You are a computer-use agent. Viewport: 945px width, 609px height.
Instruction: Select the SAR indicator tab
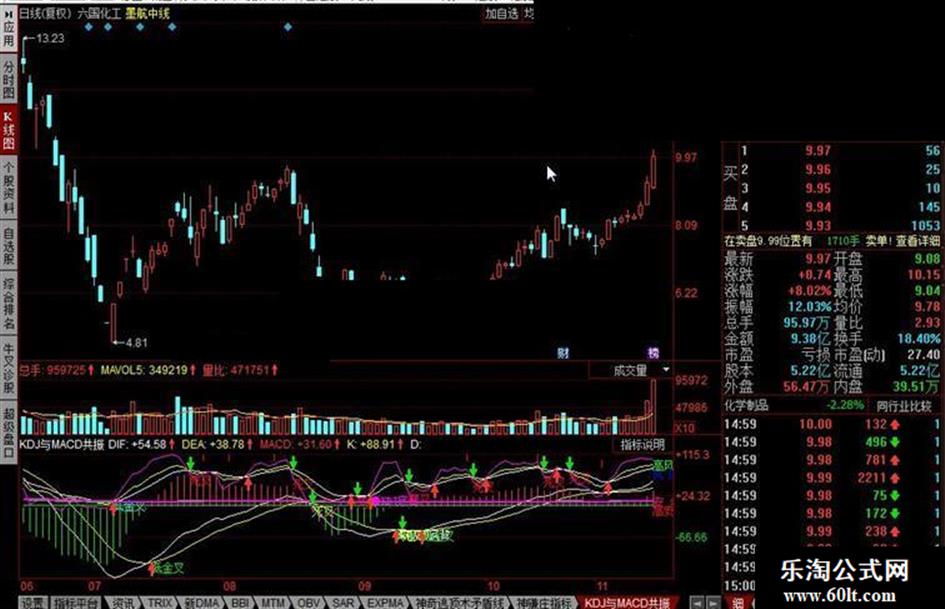344,602
